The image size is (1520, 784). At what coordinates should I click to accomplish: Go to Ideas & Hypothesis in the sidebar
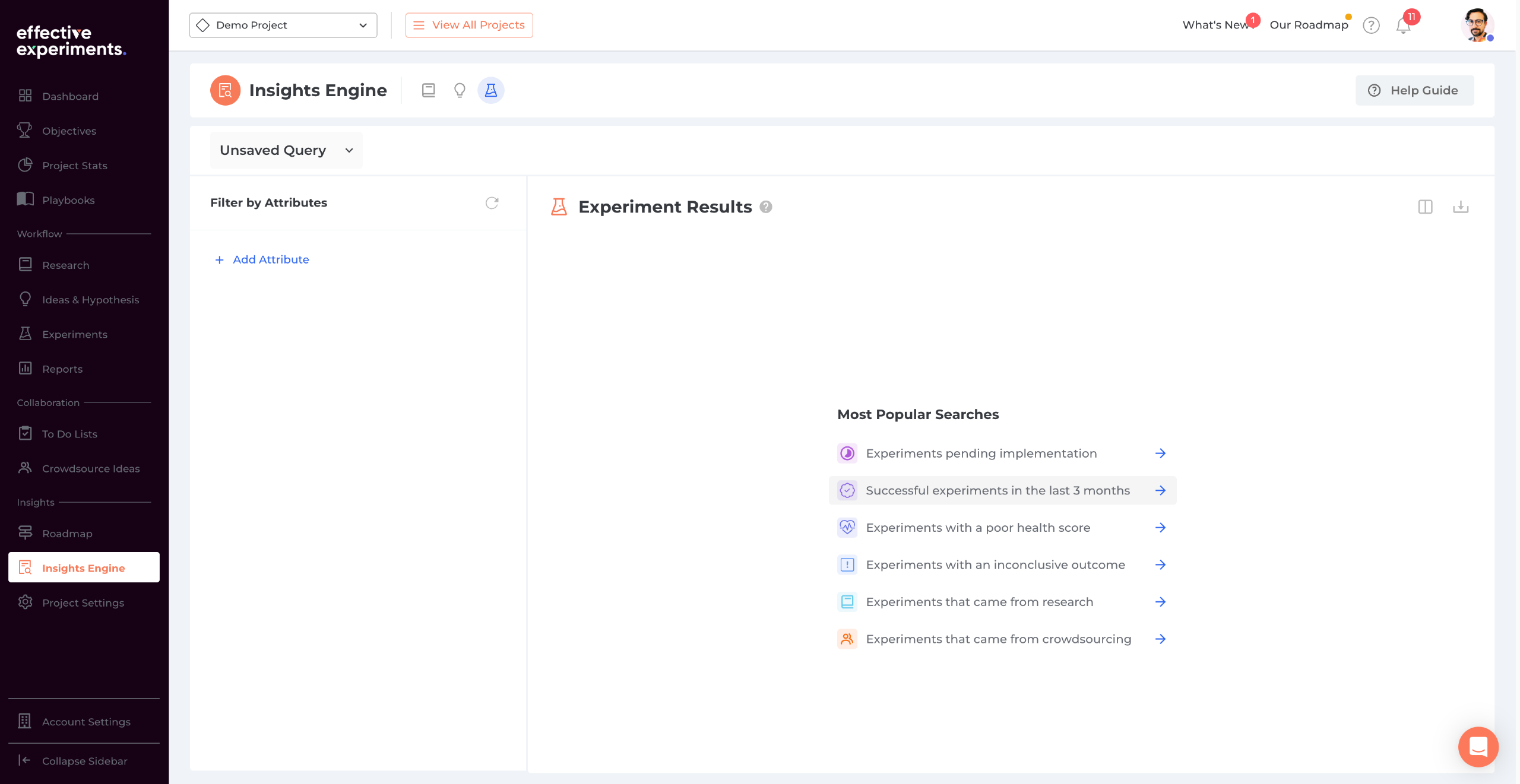pos(90,300)
